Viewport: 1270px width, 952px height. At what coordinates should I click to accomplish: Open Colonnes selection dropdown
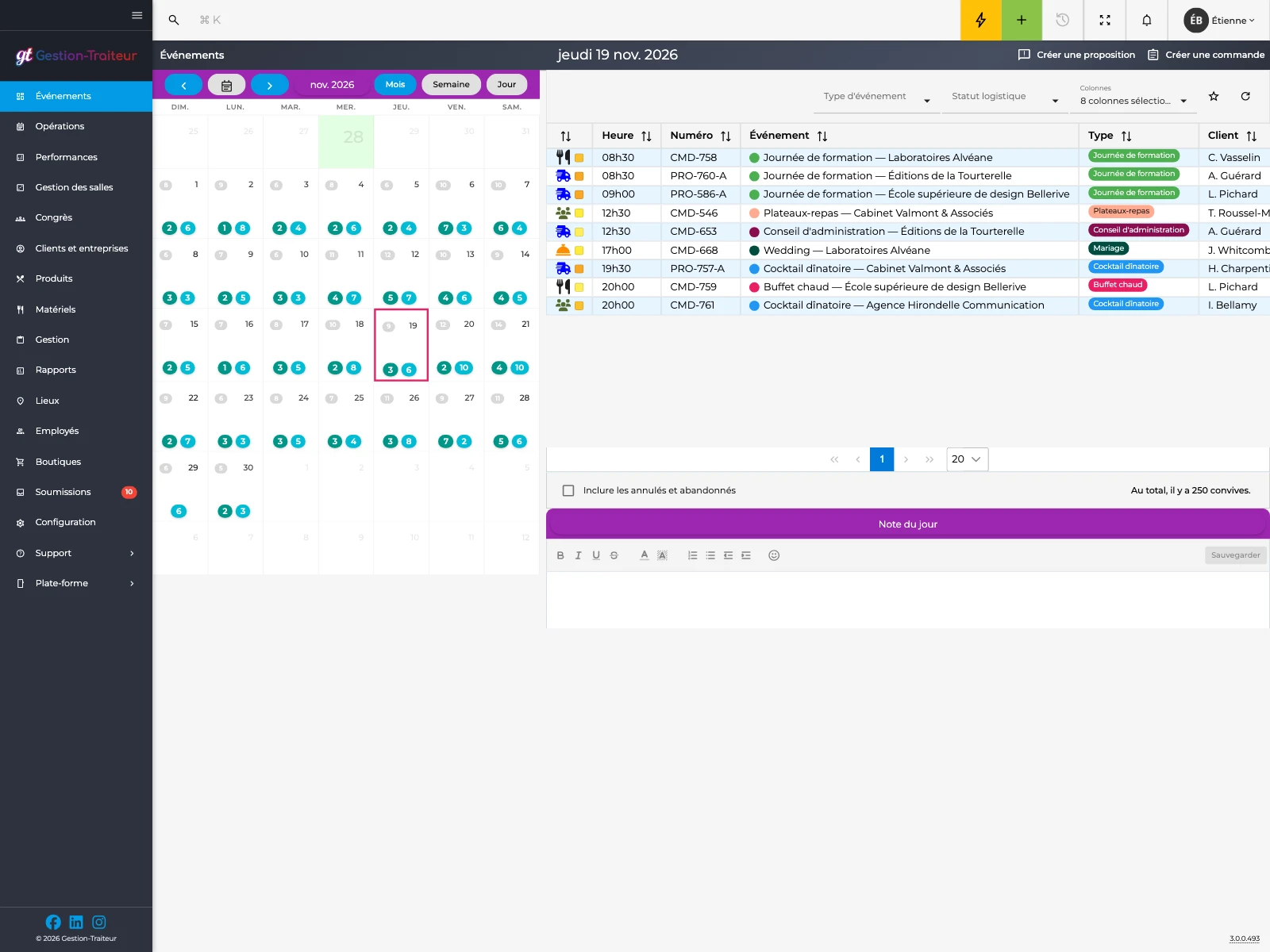[x=1133, y=97]
